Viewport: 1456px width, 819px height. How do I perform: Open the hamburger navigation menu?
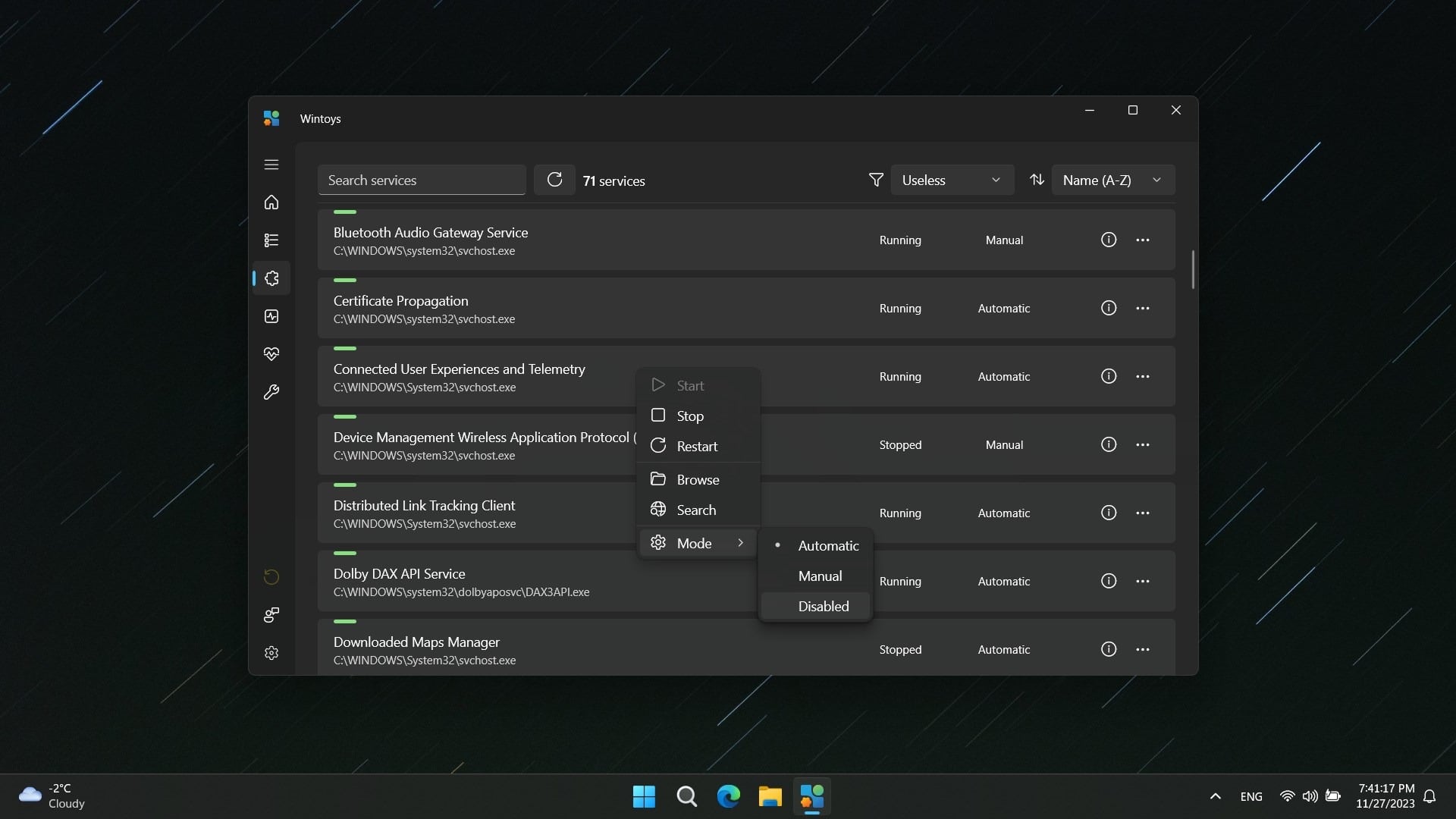[x=271, y=165]
